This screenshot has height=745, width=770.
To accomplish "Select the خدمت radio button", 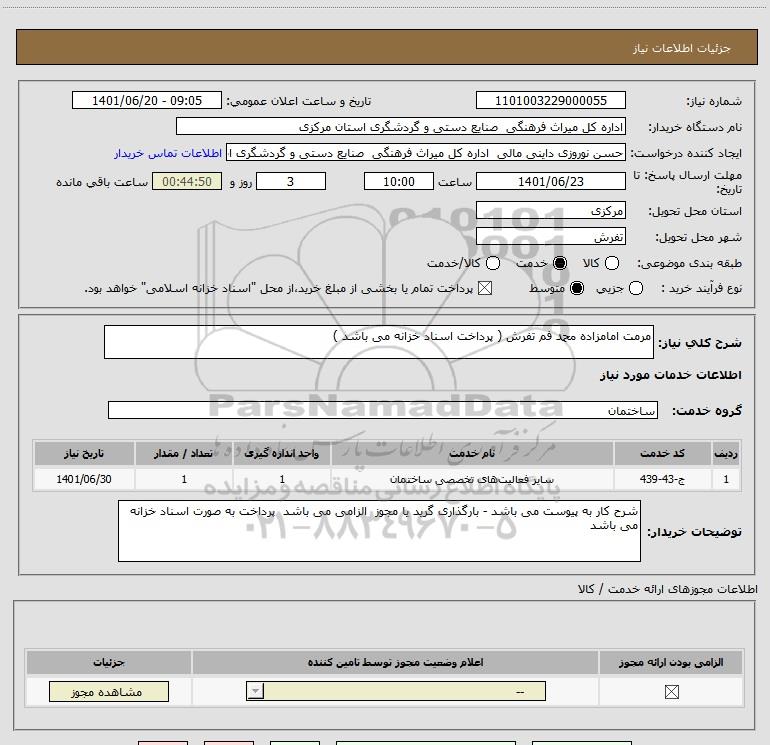I will click(559, 263).
